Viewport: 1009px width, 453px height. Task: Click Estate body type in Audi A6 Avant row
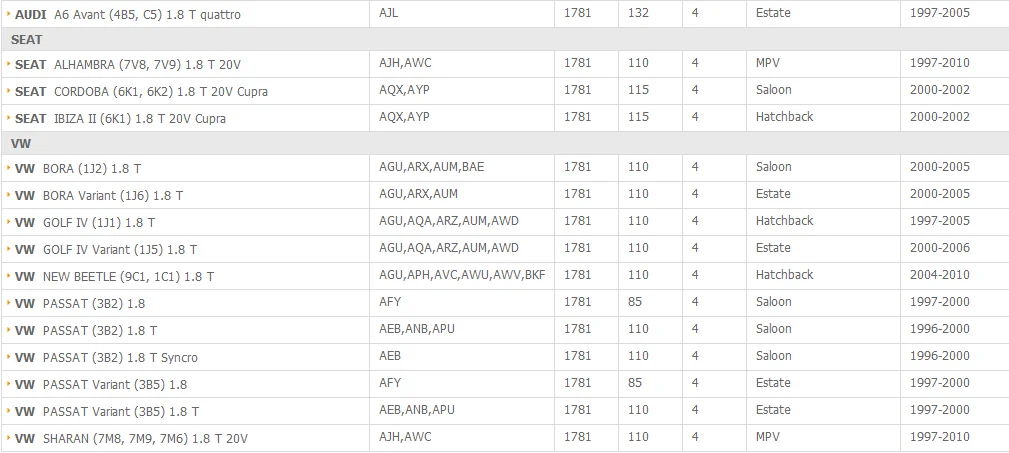[x=773, y=13]
